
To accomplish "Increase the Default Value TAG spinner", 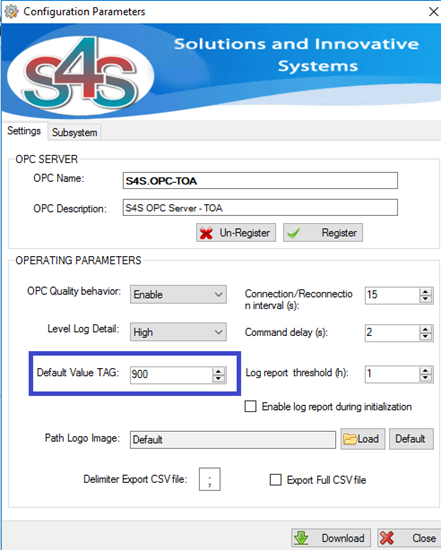I will [x=218, y=371].
